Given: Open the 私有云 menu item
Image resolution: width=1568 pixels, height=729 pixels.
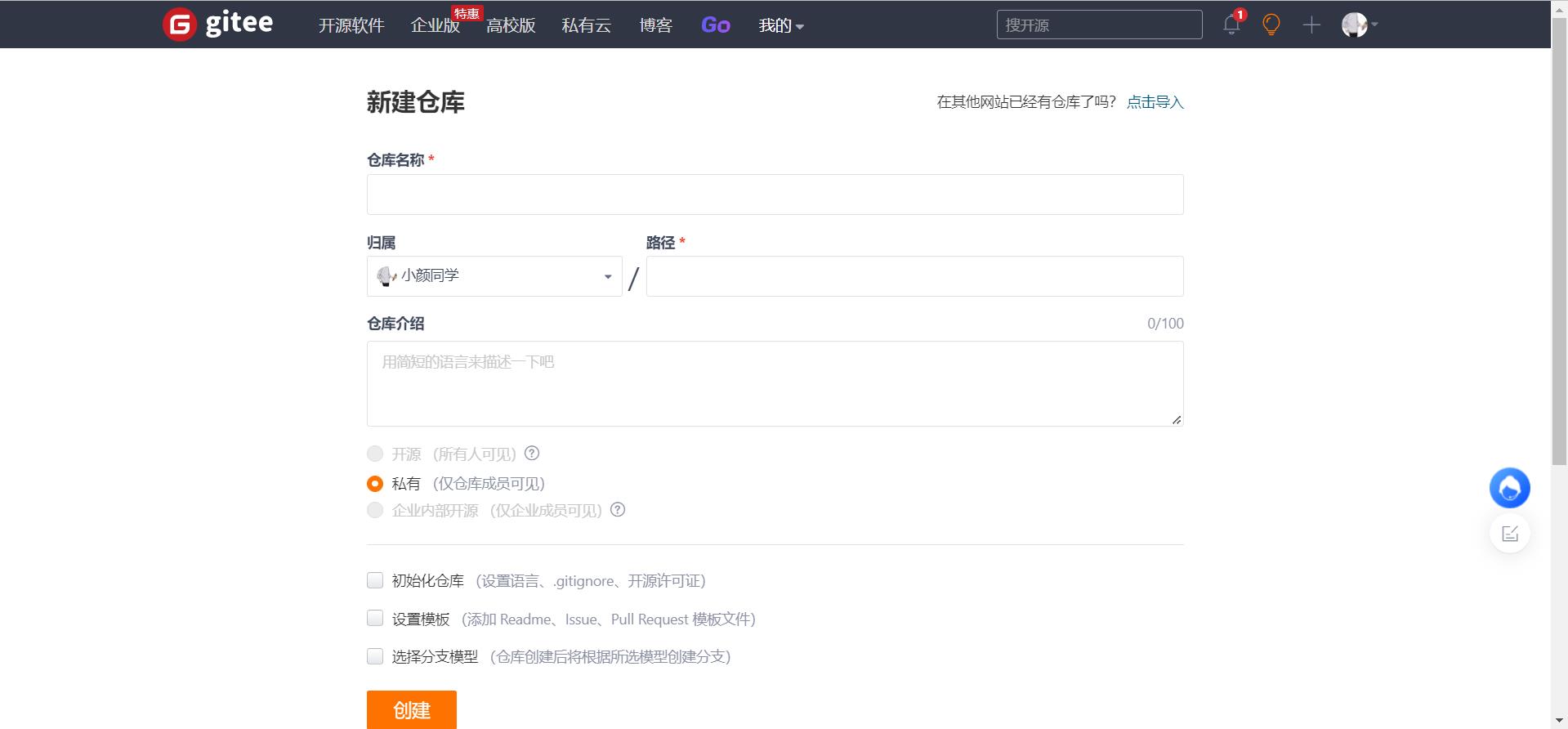Looking at the screenshot, I should click(587, 25).
